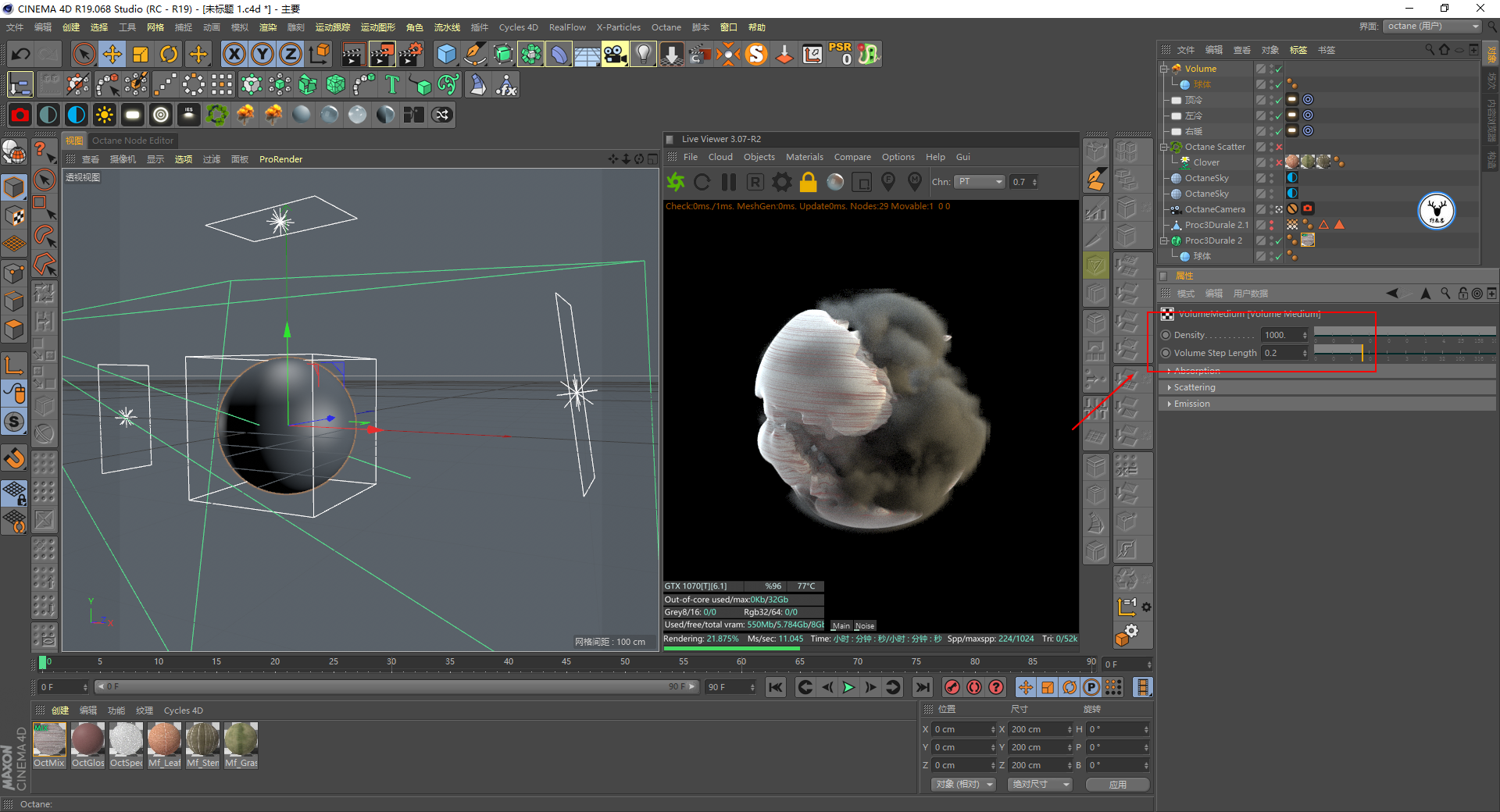Click the Octane Live Viewer red camera icon
Image resolution: width=1500 pixels, height=812 pixels.
point(20,116)
